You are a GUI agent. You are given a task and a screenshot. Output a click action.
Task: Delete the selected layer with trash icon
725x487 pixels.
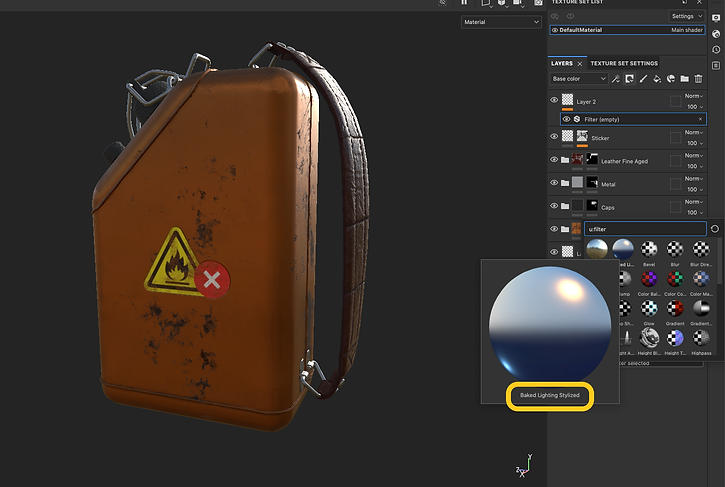click(699, 79)
